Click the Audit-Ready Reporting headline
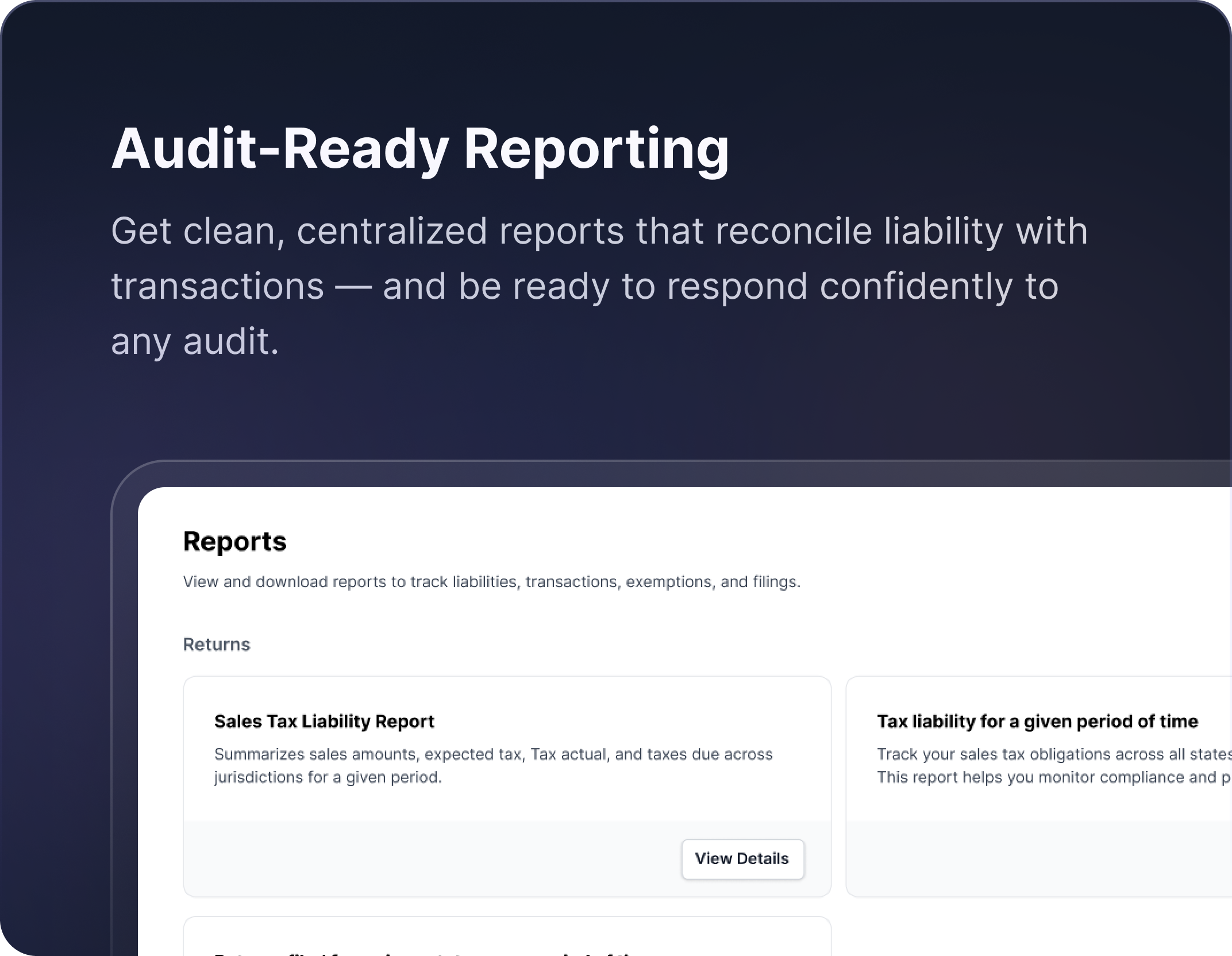The image size is (1232, 956). [420, 148]
